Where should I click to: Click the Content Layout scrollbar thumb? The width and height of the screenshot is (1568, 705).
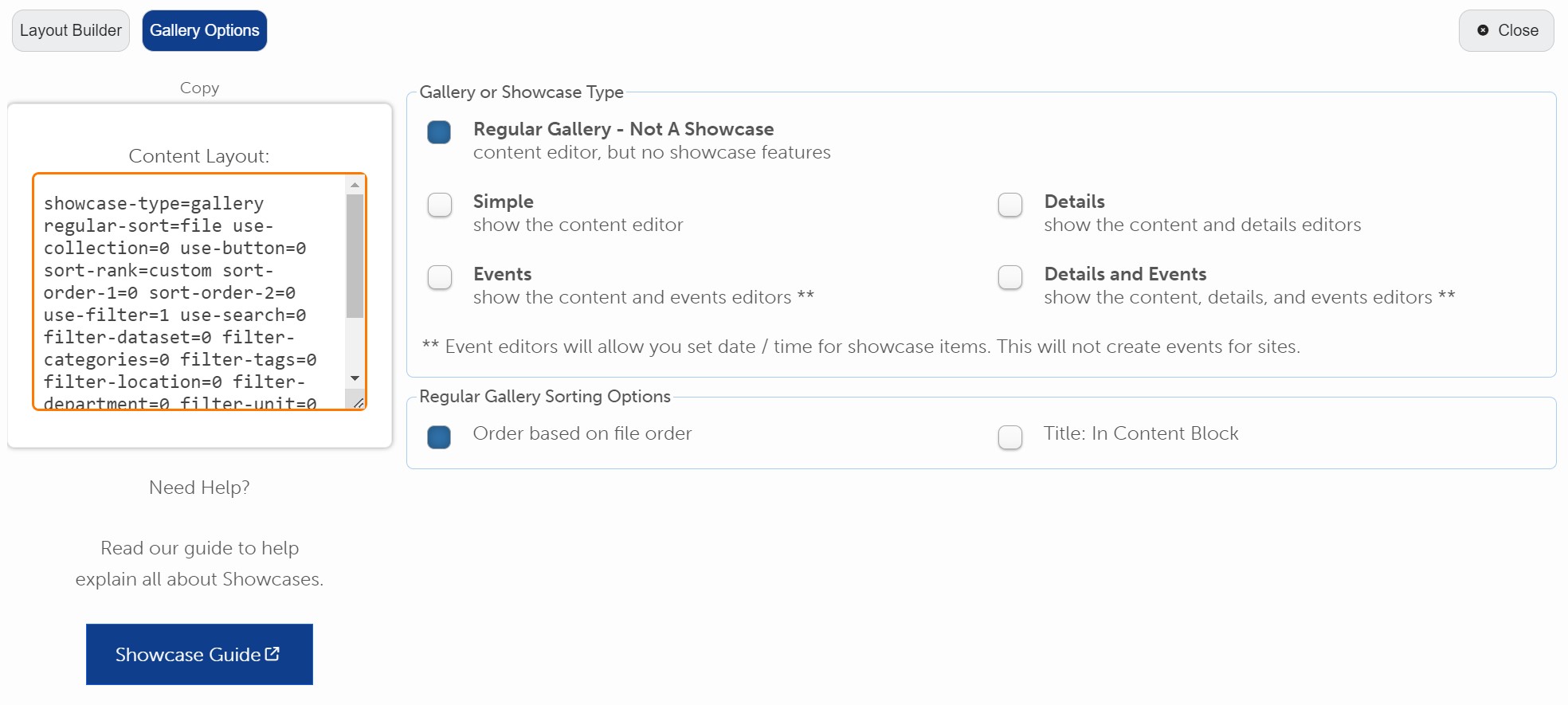coord(355,255)
